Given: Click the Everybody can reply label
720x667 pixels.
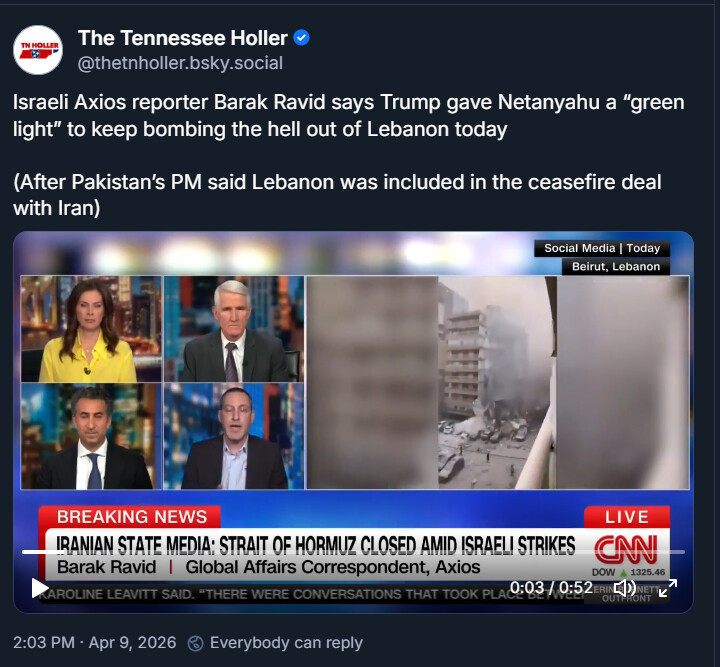Looking at the screenshot, I should [x=286, y=643].
